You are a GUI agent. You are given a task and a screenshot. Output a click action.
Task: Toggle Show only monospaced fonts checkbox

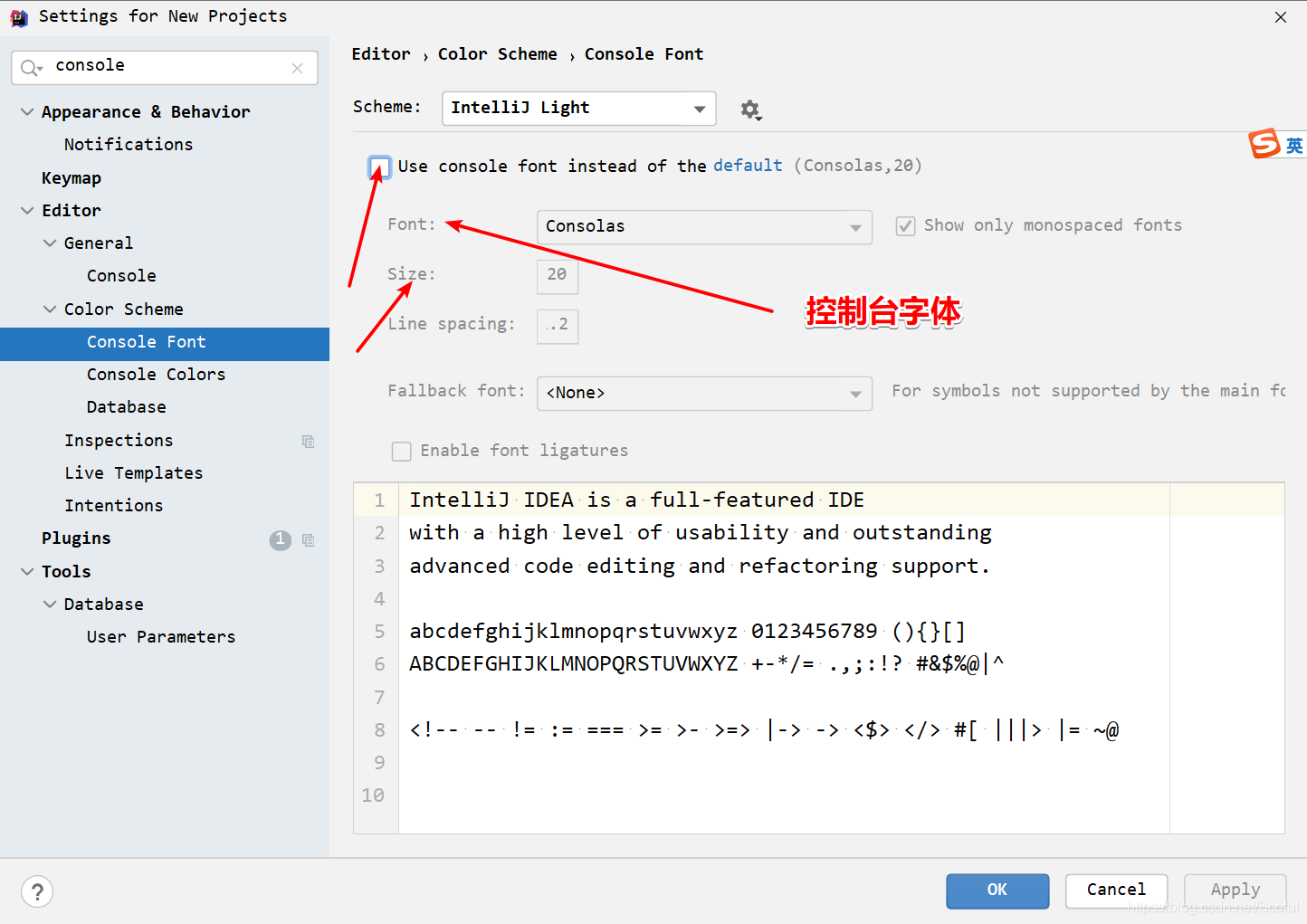click(x=905, y=226)
